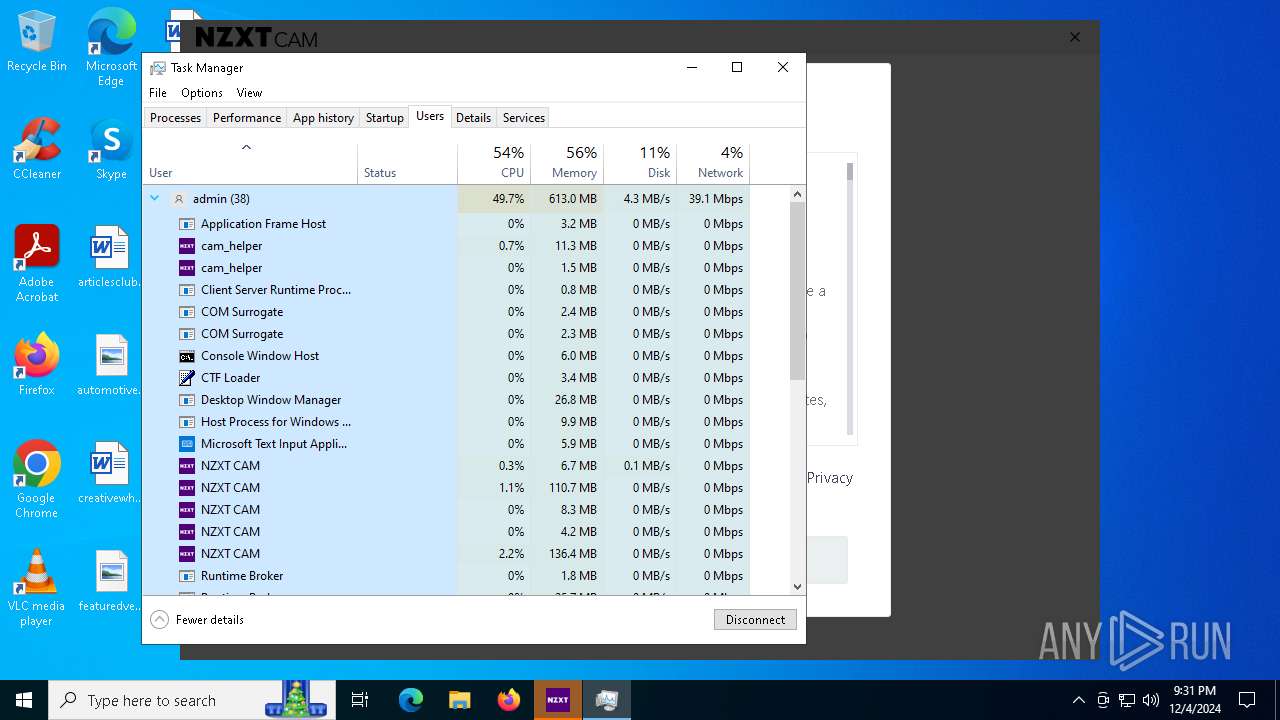This screenshot has height=720, width=1280.
Task: Click the Task Manager taskbar icon
Action: point(606,700)
